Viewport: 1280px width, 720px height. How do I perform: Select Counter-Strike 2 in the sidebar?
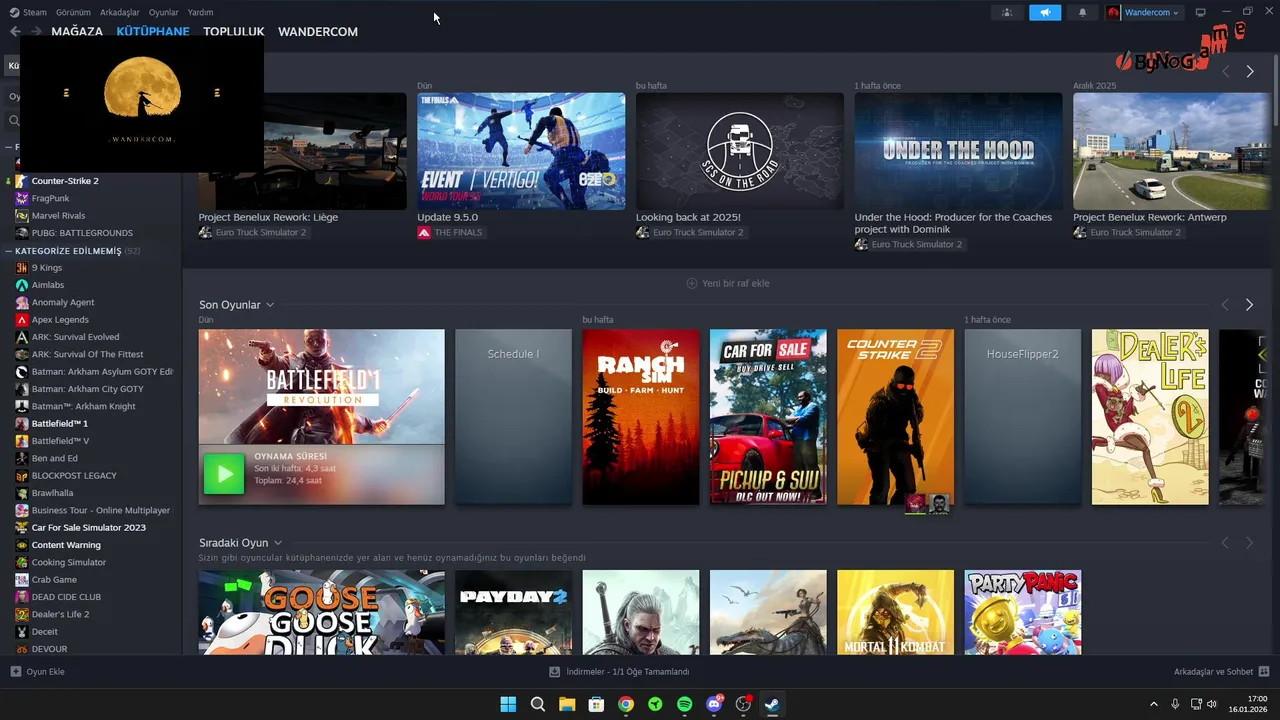[65, 181]
